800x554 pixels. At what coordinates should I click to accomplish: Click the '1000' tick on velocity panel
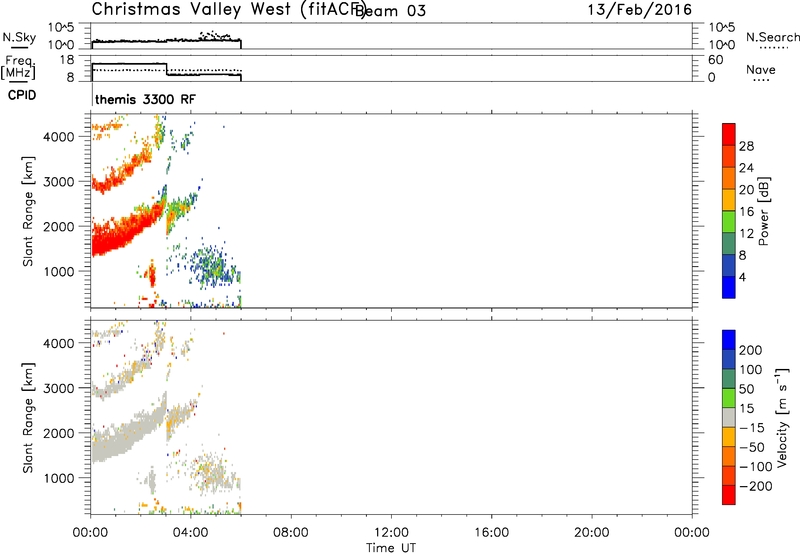(59, 478)
